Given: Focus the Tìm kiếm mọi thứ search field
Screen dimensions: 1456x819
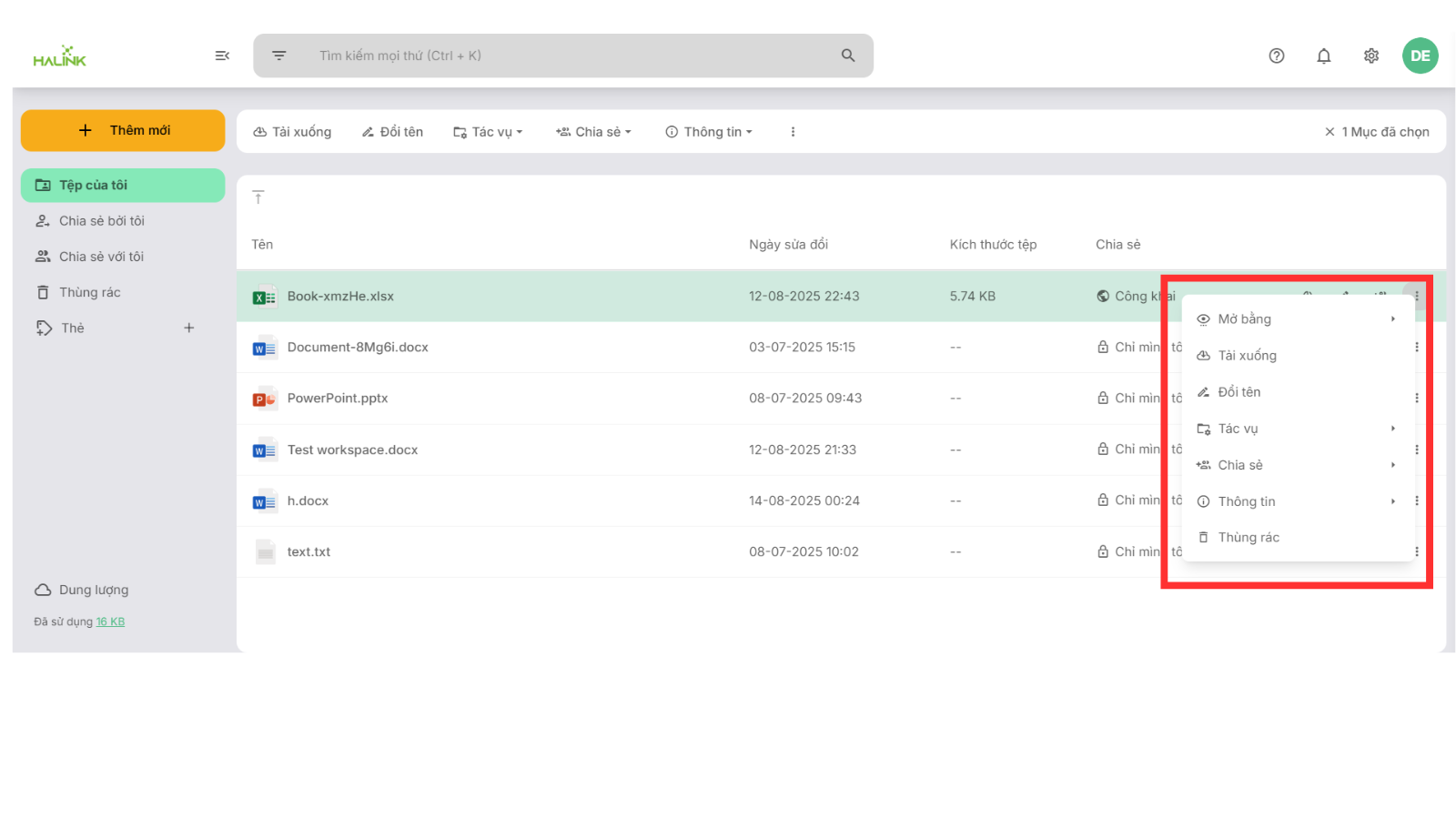Looking at the screenshot, I should pyautogui.click(x=564, y=56).
